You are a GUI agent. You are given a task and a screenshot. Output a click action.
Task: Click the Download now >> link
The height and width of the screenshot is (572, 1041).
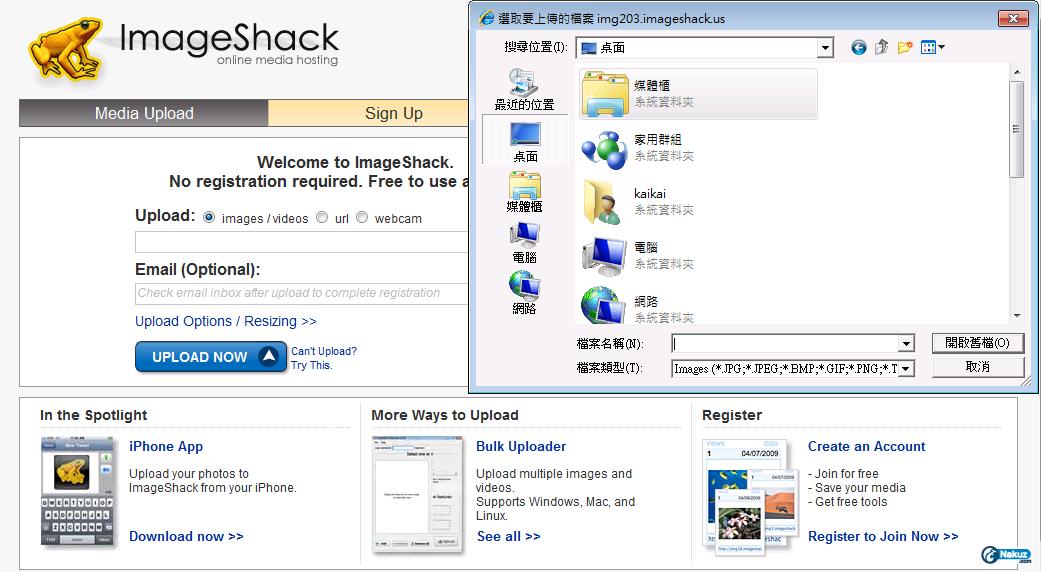(186, 536)
